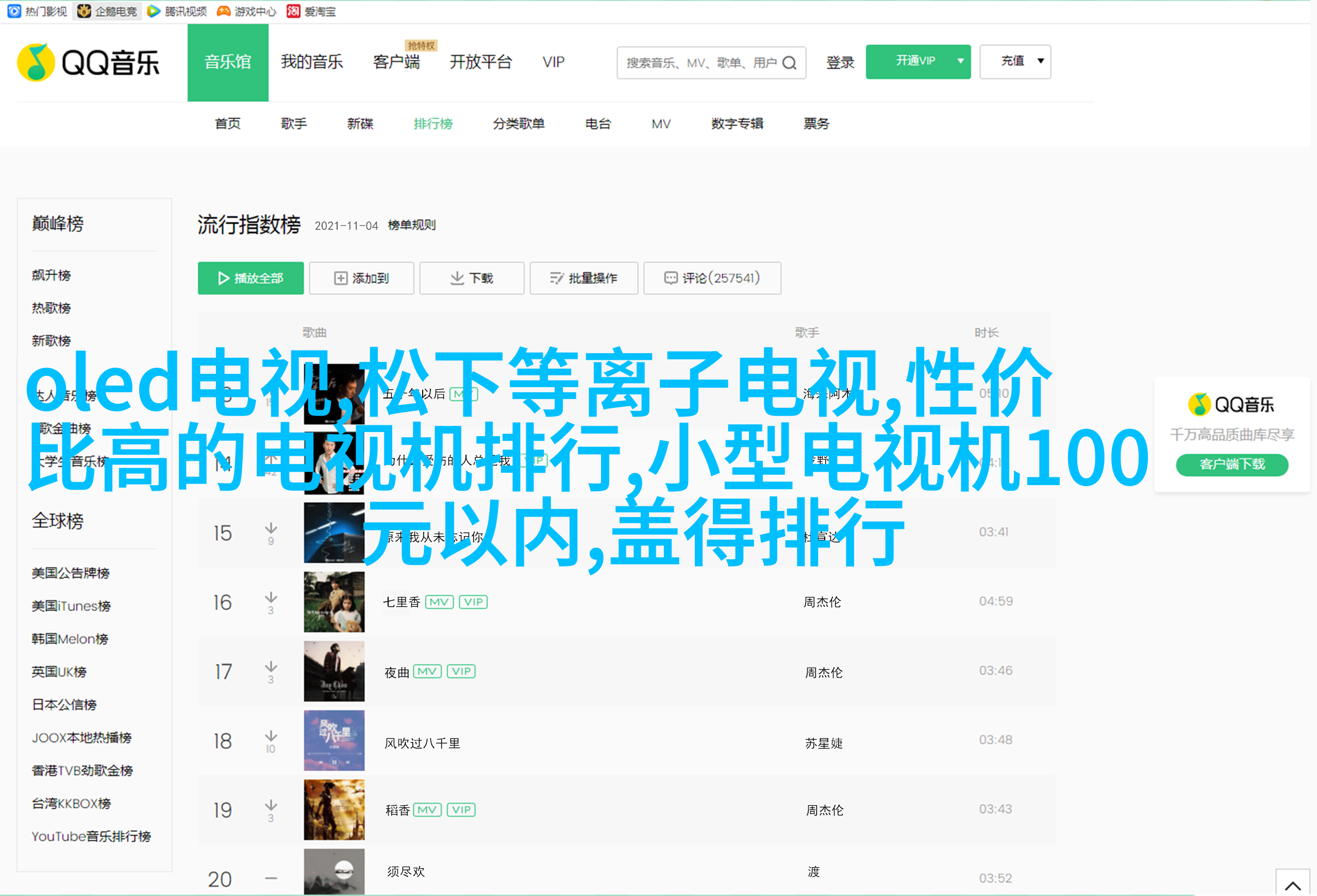The image size is (1317, 896).
Task: Expand the 充值 dropdown arrow
Action: coord(1040,61)
